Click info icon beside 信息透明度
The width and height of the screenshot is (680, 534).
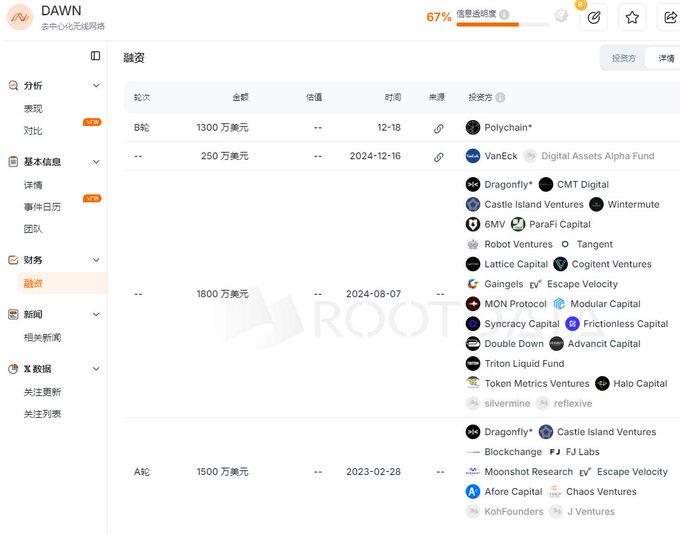pyautogui.click(x=504, y=15)
